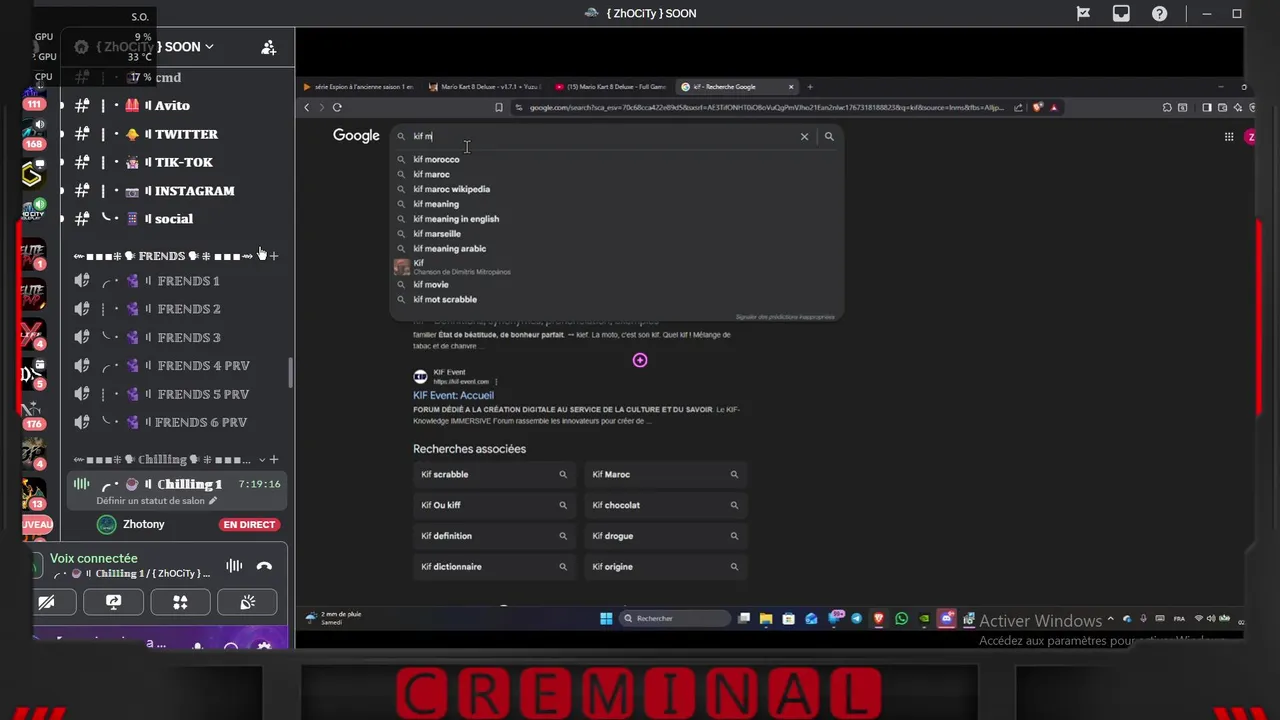Click the browser URL address field

coord(765,107)
